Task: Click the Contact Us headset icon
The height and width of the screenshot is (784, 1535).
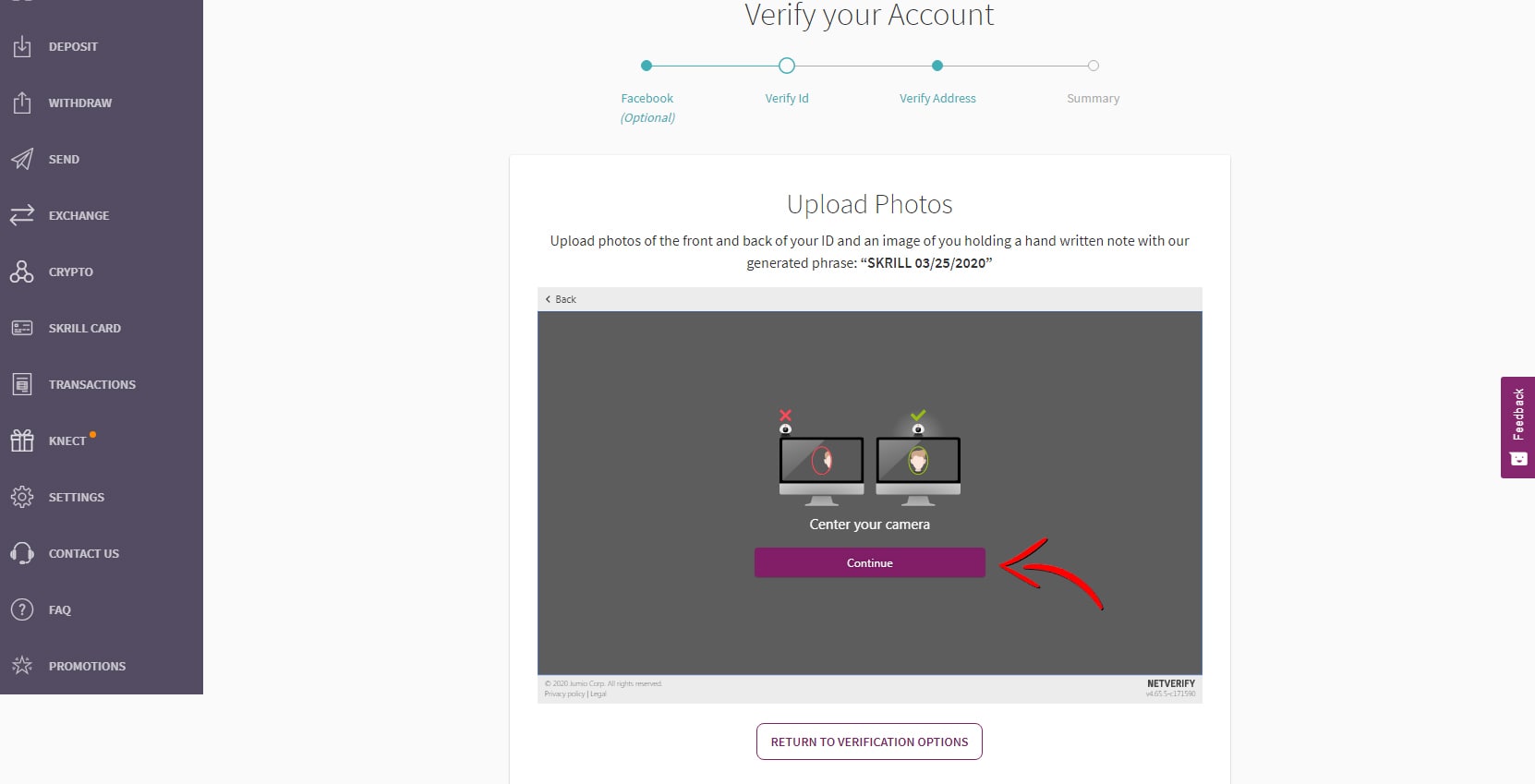Action: 22,553
